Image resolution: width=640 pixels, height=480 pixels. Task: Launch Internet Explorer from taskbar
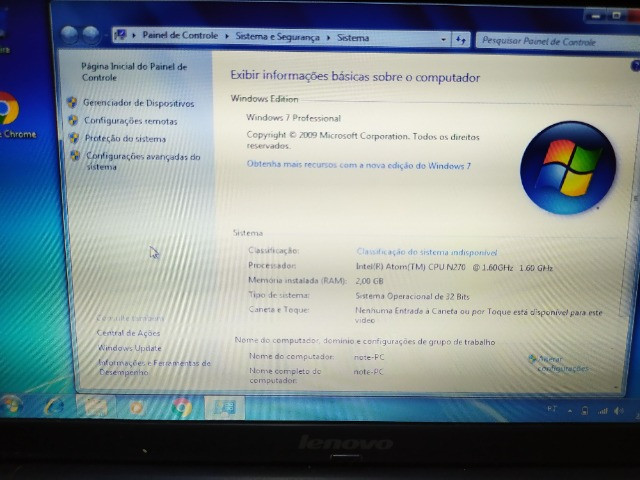pyautogui.click(x=55, y=407)
